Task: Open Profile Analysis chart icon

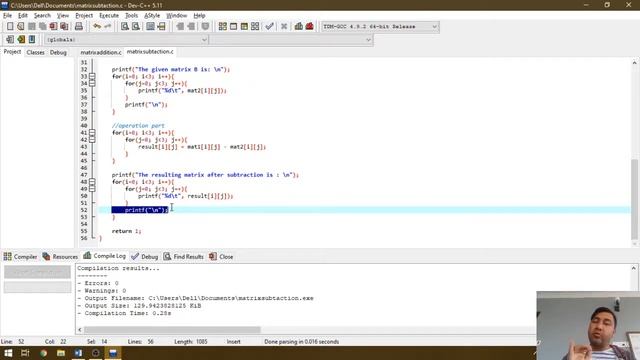Action: (299, 27)
